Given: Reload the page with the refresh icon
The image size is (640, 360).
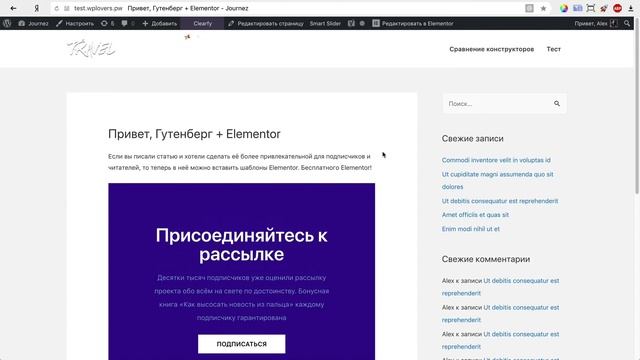Looking at the screenshot, I should (x=56, y=8).
